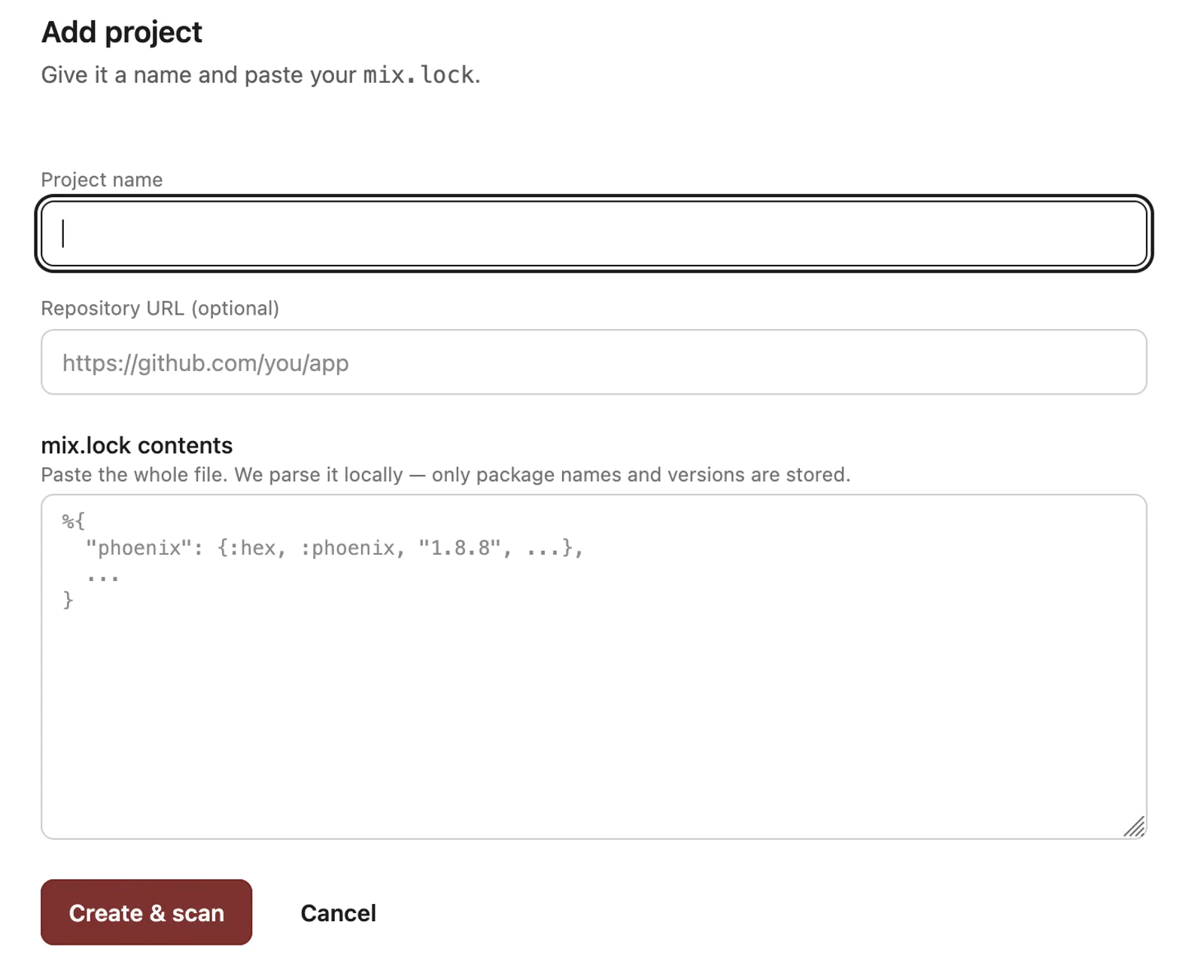
Task: Cancel adding the project
Action: pyautogui.click(x=339, y=913)
